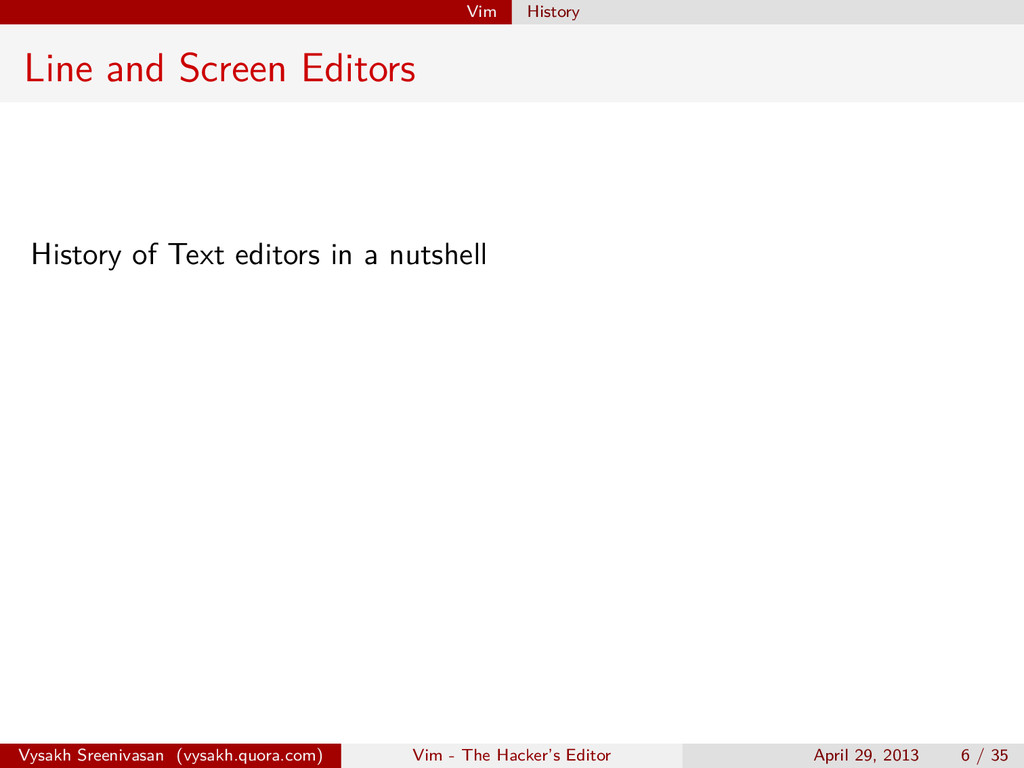Click the April 29, 2013 date in footer

tap(866, 756)
